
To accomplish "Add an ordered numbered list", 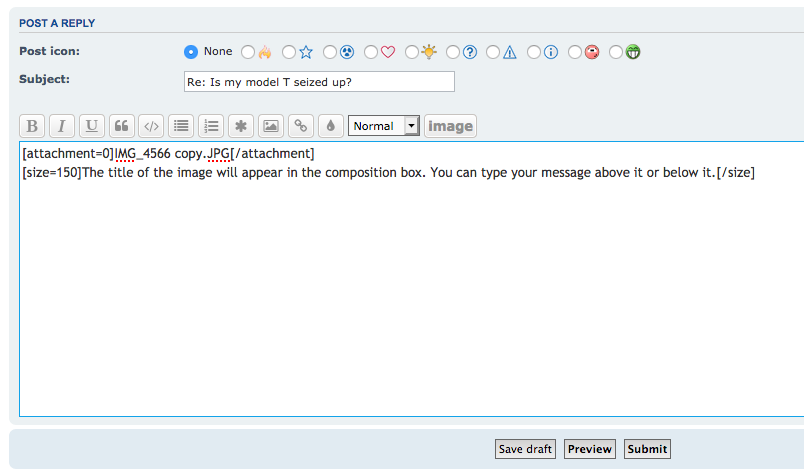I will (x=211, y=126).
